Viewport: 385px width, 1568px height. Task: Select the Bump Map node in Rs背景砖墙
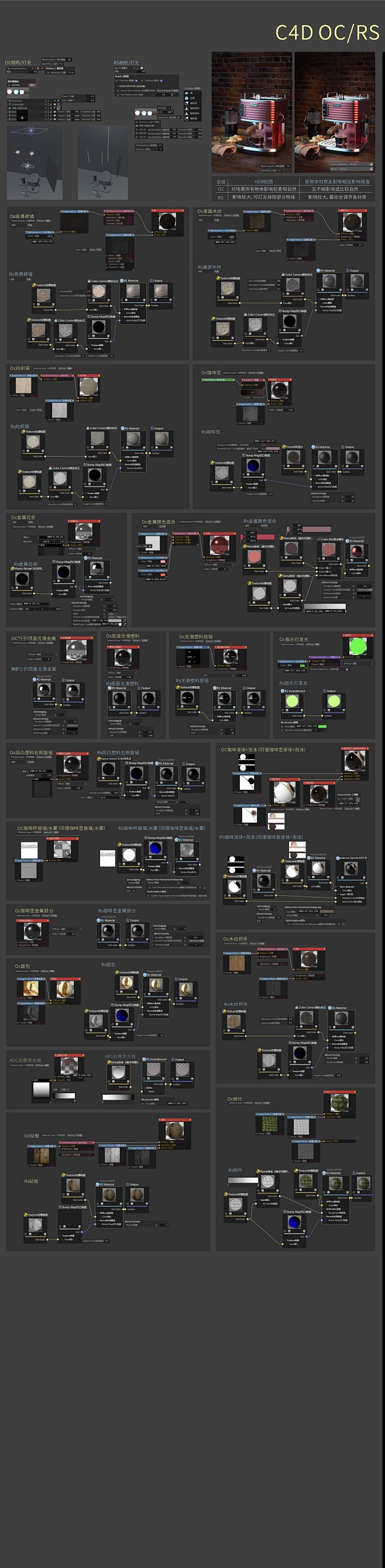click(x=98, y=326)
